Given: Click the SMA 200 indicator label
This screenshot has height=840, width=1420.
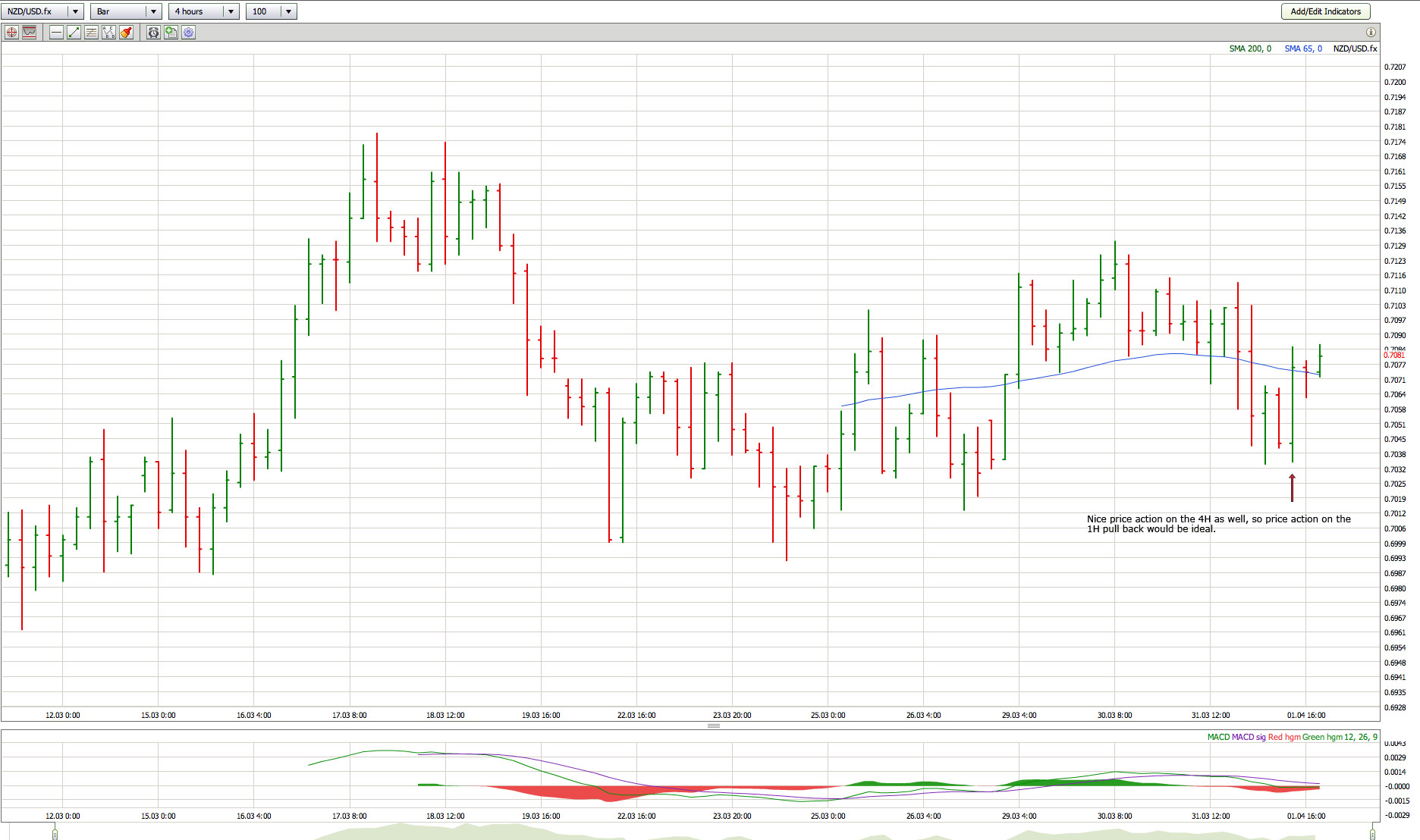Looking at the screenshot, I should point(1249,49).
